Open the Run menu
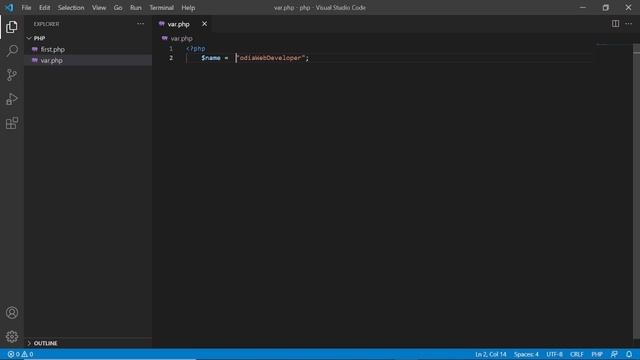640x360 pixels. [136, 8]
